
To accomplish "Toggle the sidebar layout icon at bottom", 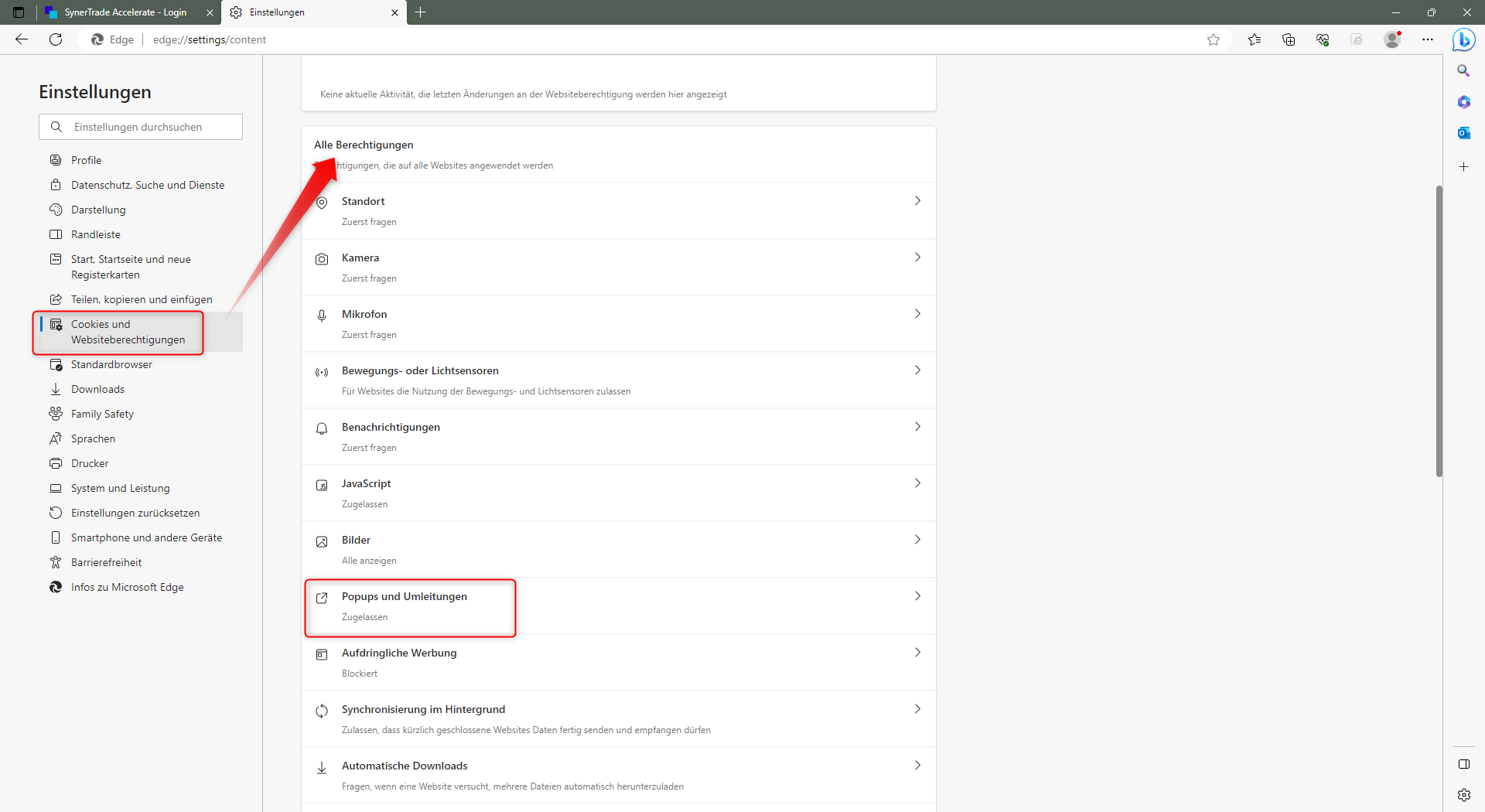I will coord(1463,764).
